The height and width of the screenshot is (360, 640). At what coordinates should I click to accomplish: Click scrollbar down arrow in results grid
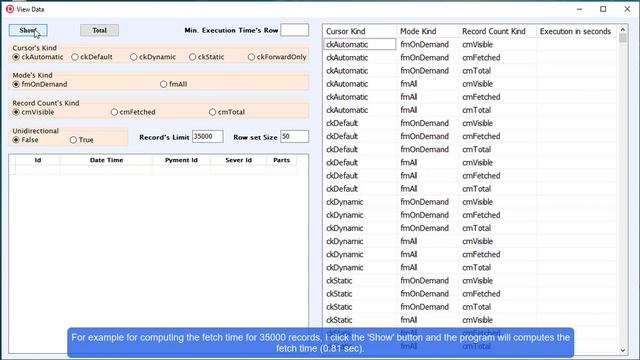[623, 350]
